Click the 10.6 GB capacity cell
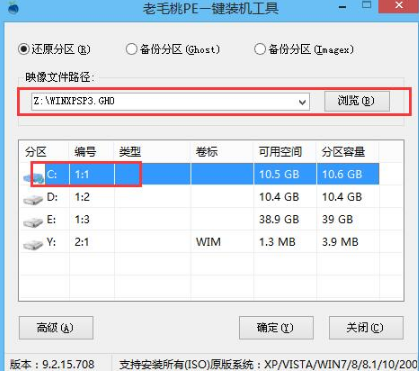Screen dimensions: 419x371 pos(342,174)
